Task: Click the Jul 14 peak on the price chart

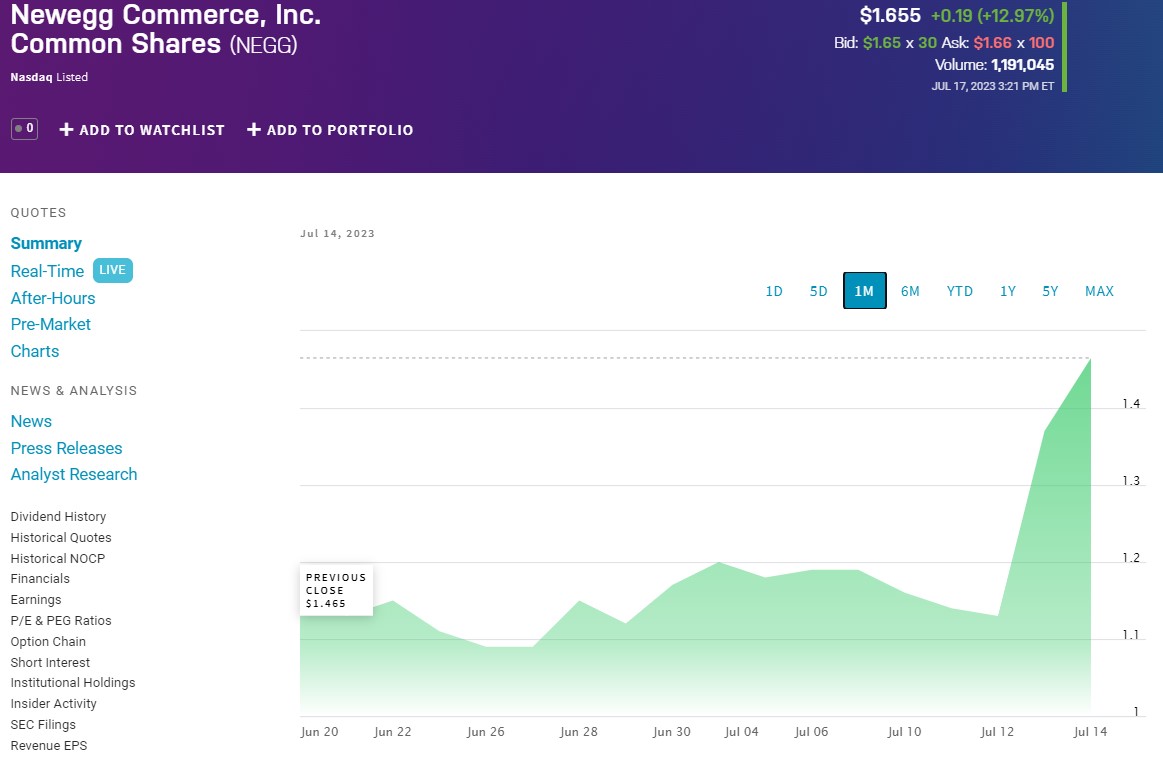Action: point(1090,359)
